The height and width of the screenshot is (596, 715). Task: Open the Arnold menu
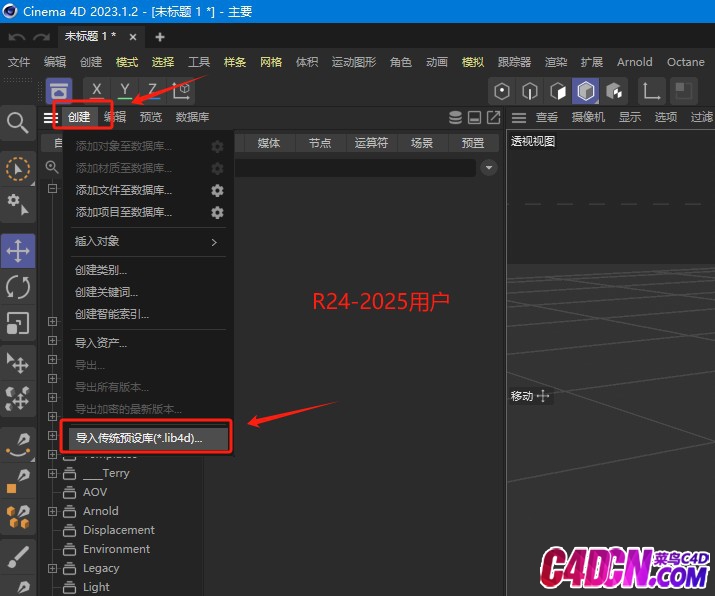(634, 62)
